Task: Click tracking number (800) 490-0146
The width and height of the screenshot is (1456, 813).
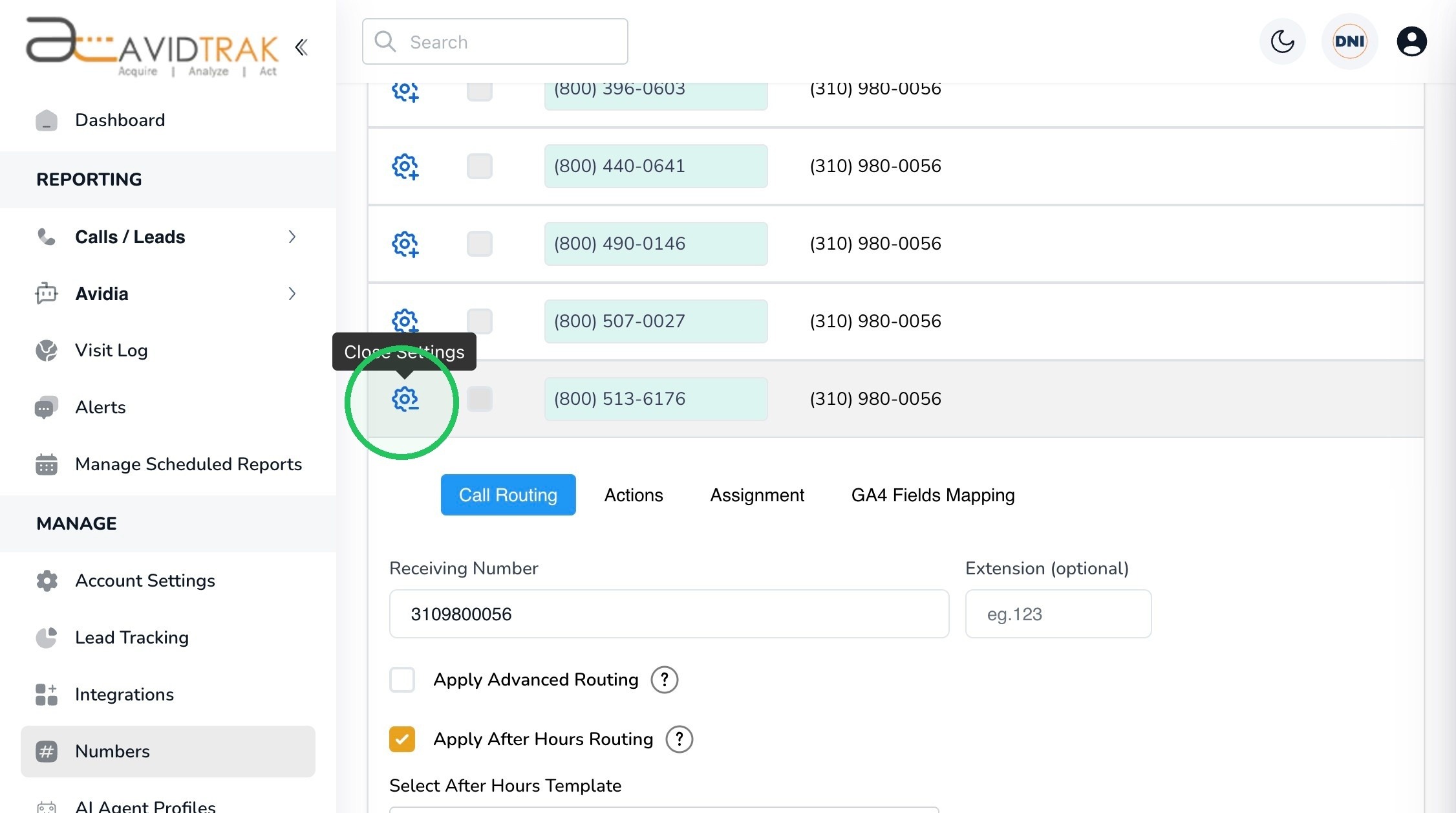Action: 656,244
